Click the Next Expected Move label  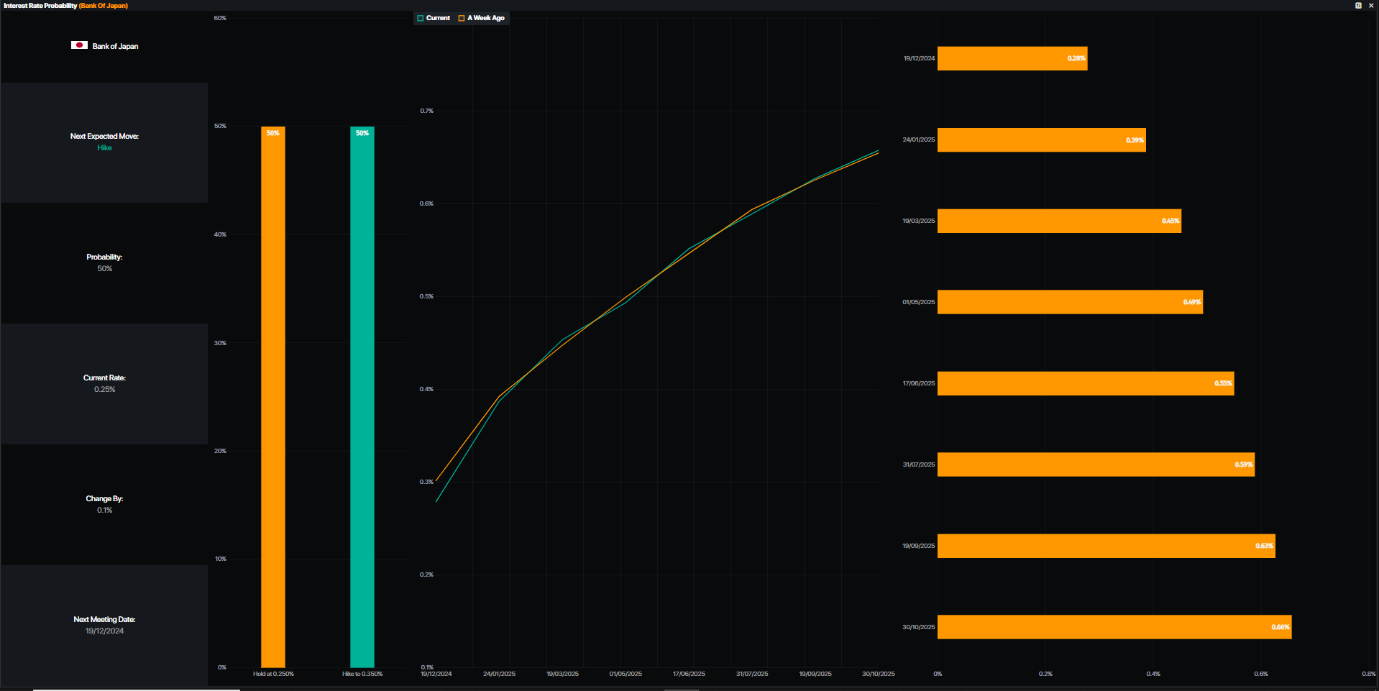pyautogui.click(x=105, y=136)
